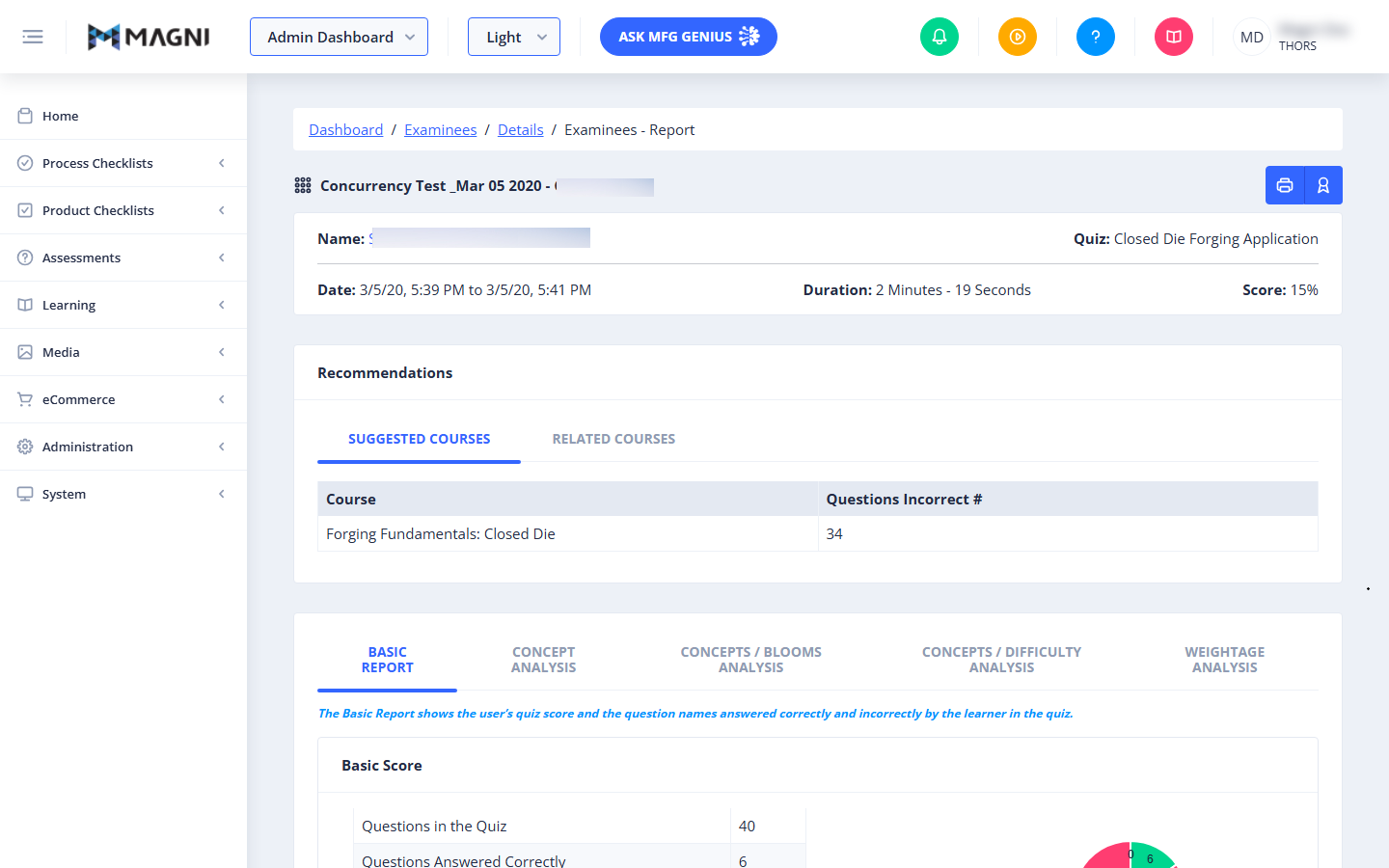Expand the System chevron
The height and width of the screenshot is (868, 1389).
[x=222, y=494]
